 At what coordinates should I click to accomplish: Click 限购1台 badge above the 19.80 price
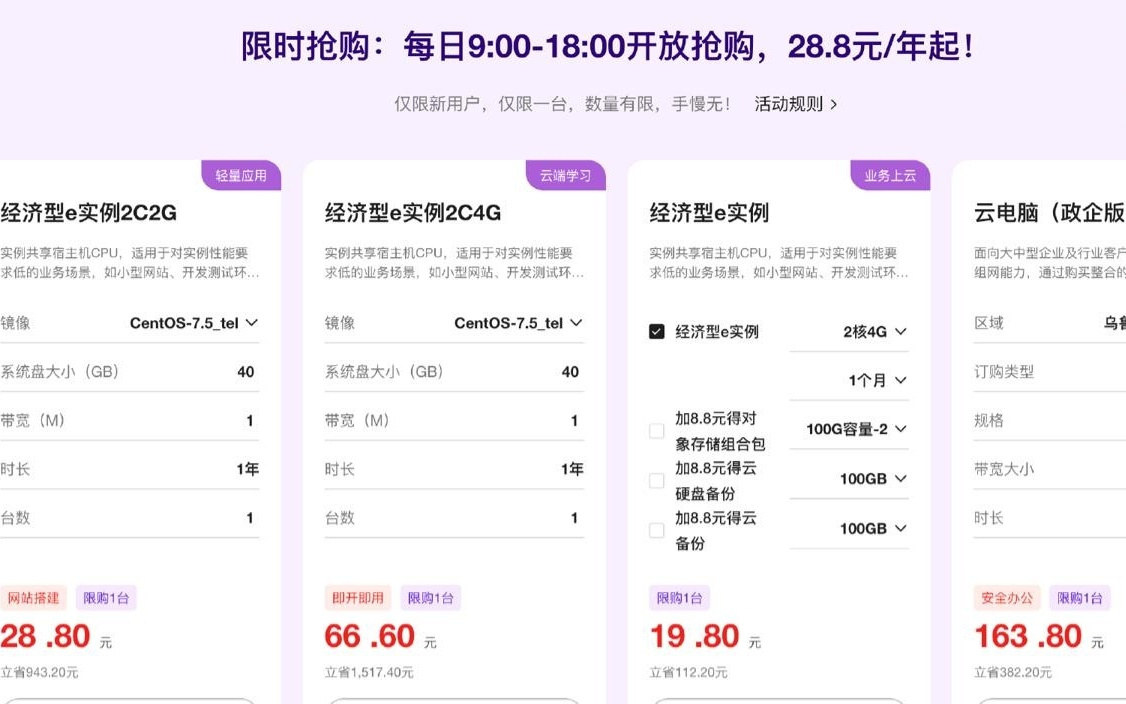click(x=679, y=598)
